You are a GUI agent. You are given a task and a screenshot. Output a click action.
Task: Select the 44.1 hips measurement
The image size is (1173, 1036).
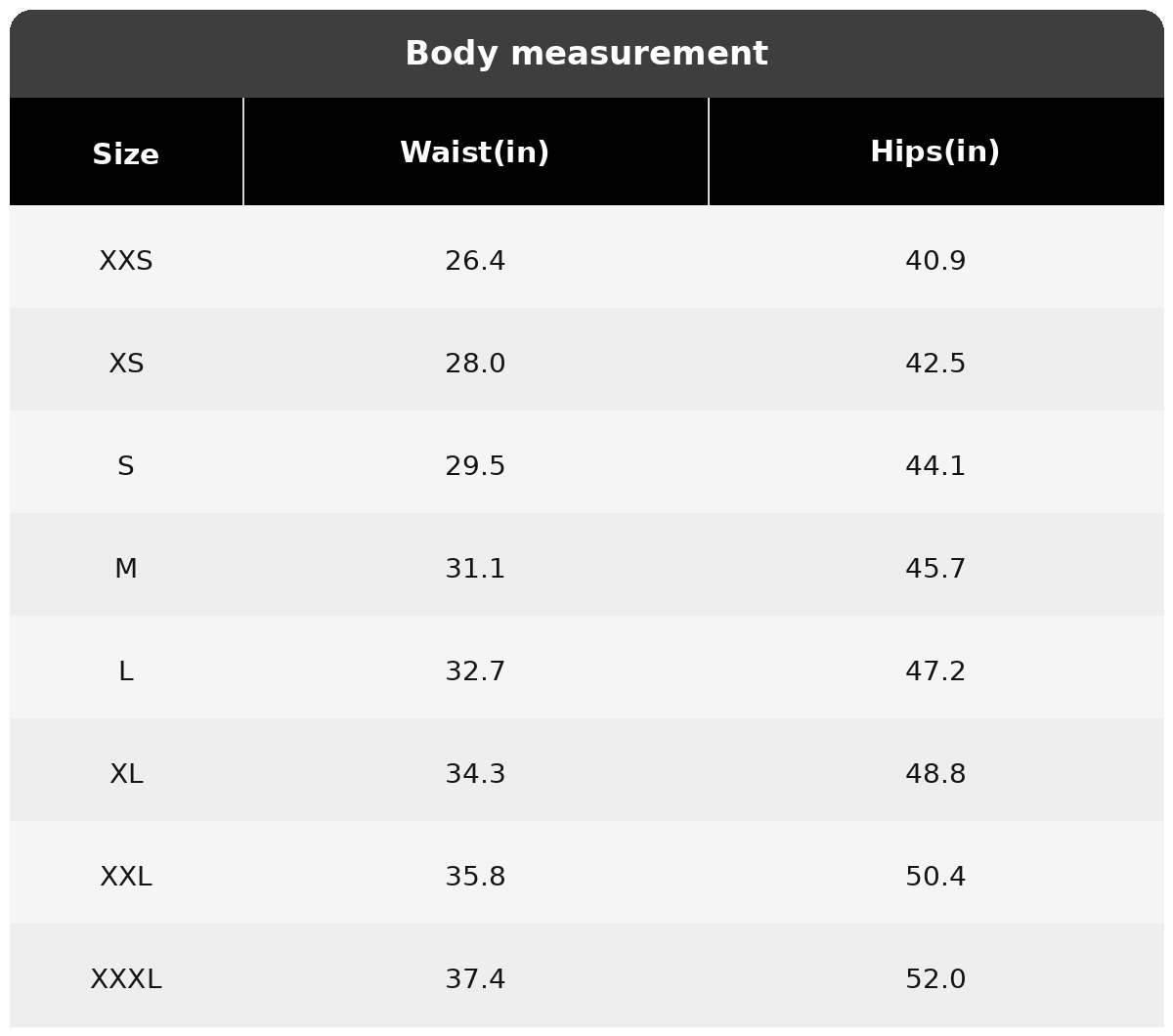(x=935, y=466)
